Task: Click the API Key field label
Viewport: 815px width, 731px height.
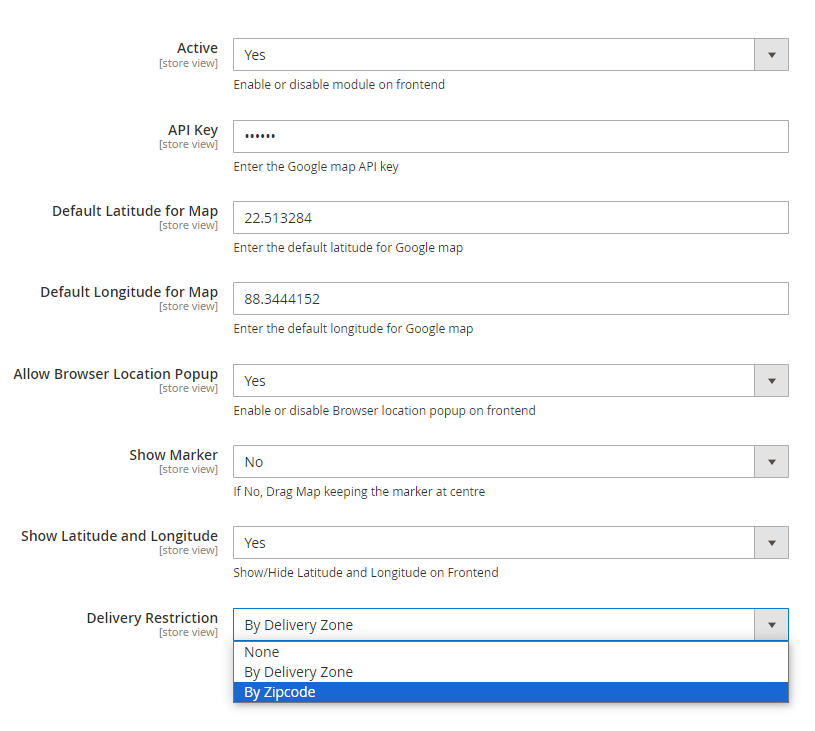Action: 192,130
